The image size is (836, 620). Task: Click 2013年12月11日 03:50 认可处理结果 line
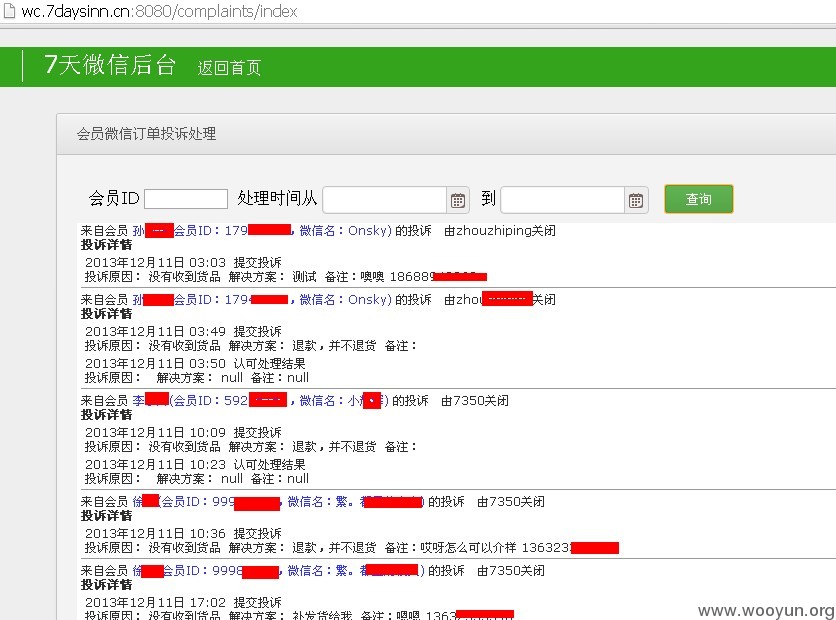coord(195,364)
